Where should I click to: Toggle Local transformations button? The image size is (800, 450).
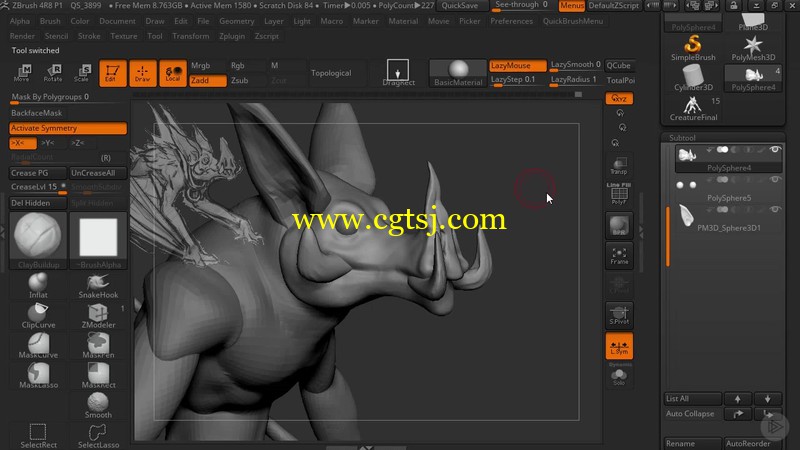[173, 73]
